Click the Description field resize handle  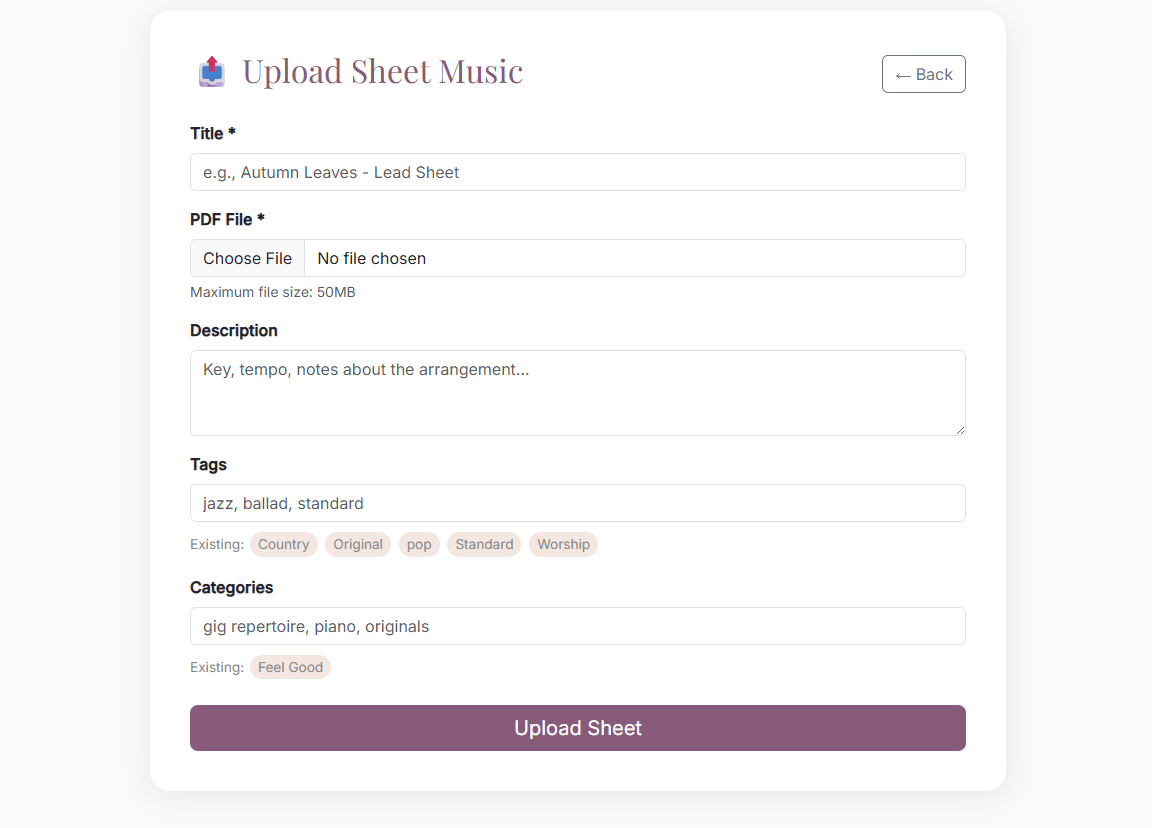click(x=960, y=432)
